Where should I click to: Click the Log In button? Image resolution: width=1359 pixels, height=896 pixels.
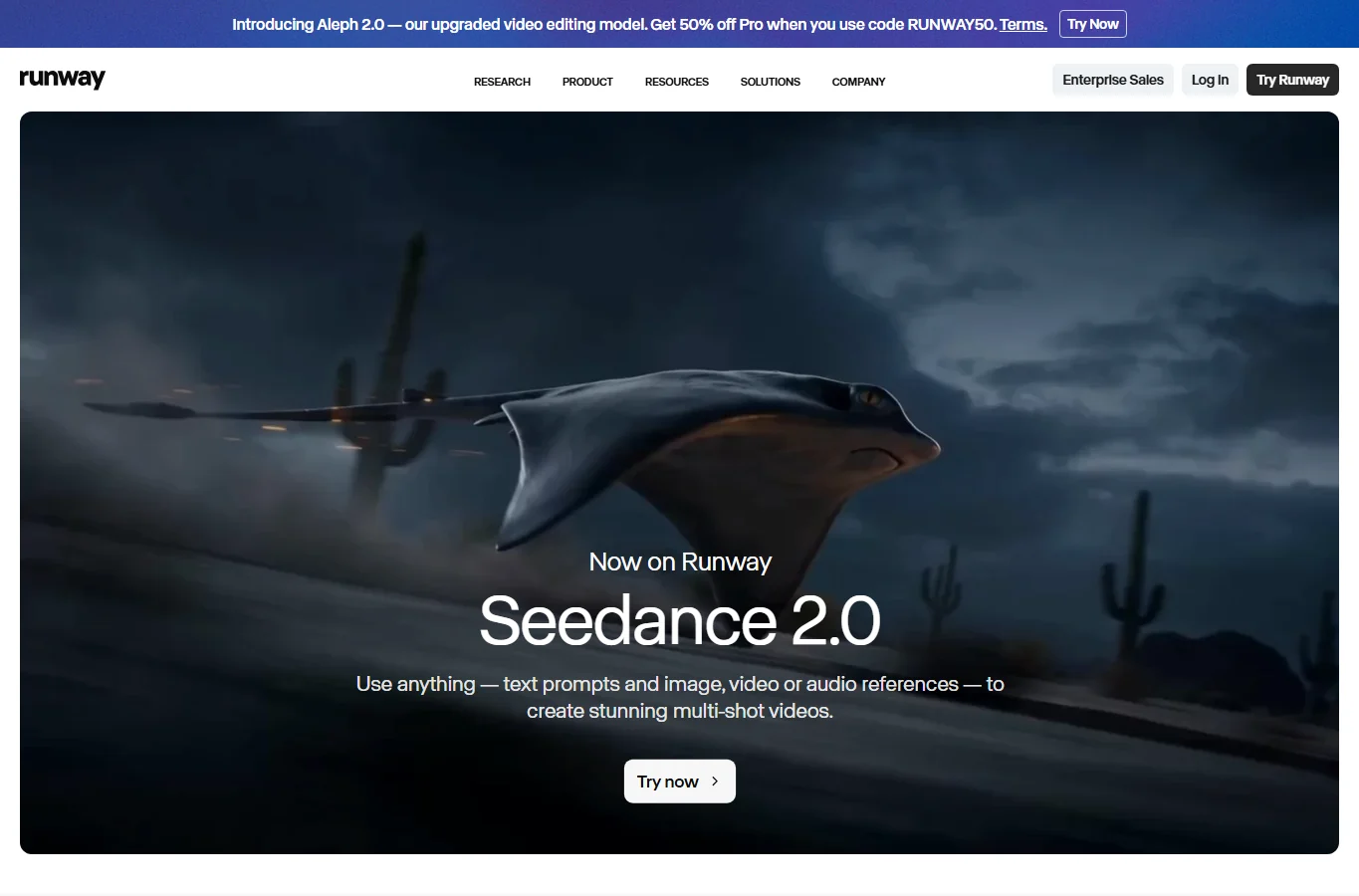click(1210, 80)
